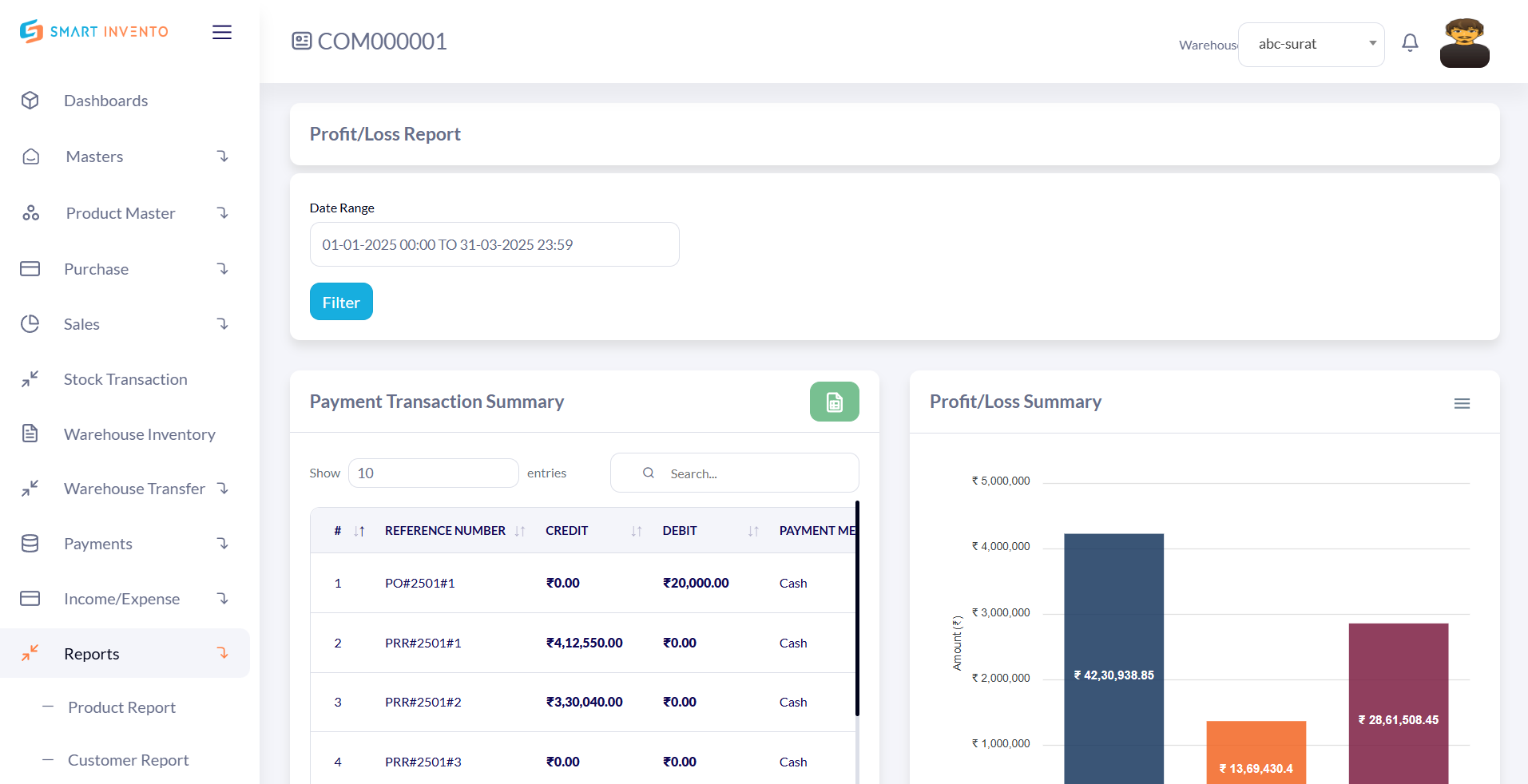Viewport: 1528px width, 784px height.
Task: Click the Date Range input field
Action: (x=494, y=244)
